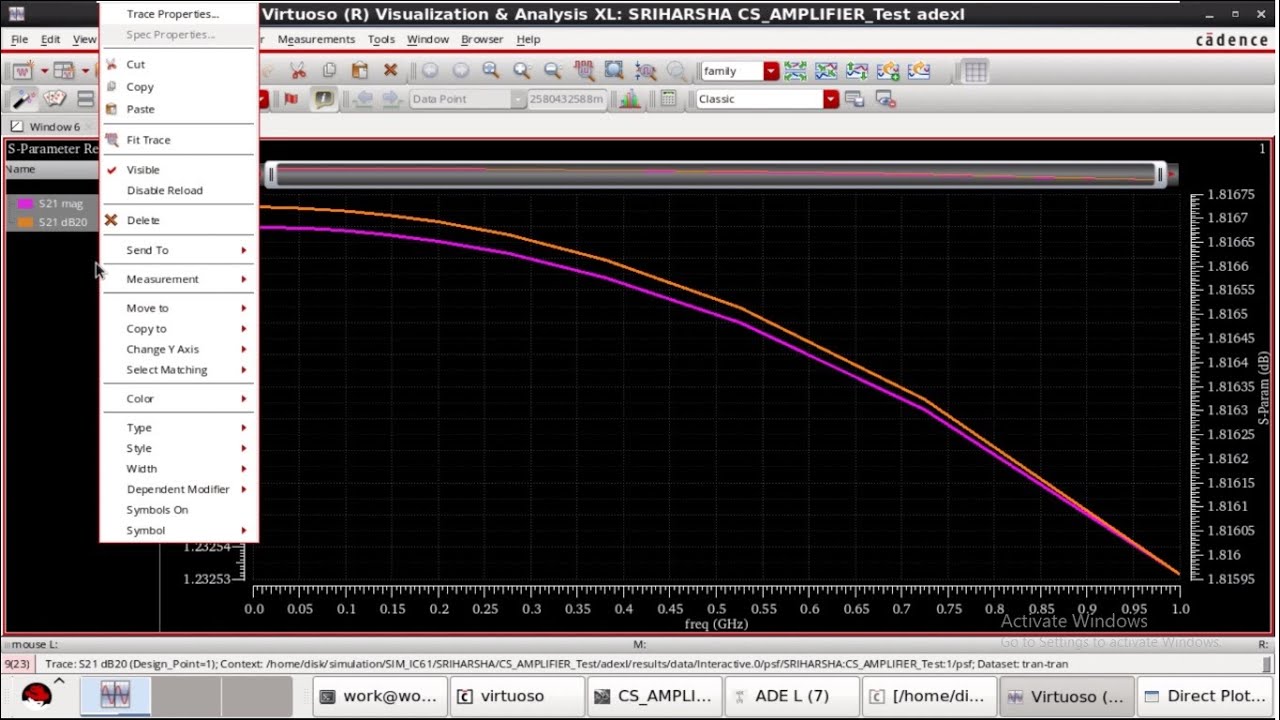Click the playing cards icon in toolbar
Screen dimensions: 1280x720
click(54, 99)
